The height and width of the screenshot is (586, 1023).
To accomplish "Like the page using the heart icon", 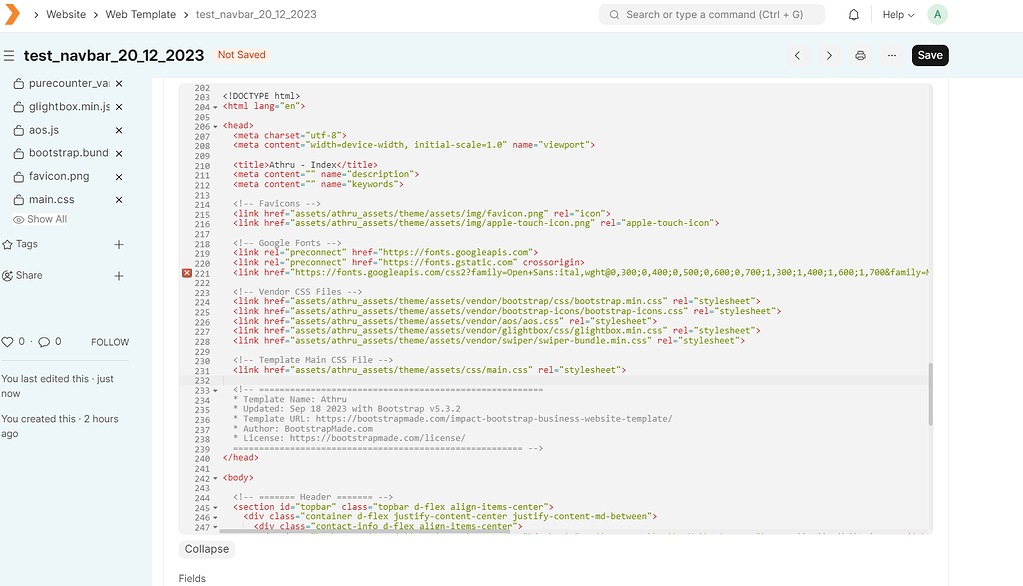I will pos(8,341).
